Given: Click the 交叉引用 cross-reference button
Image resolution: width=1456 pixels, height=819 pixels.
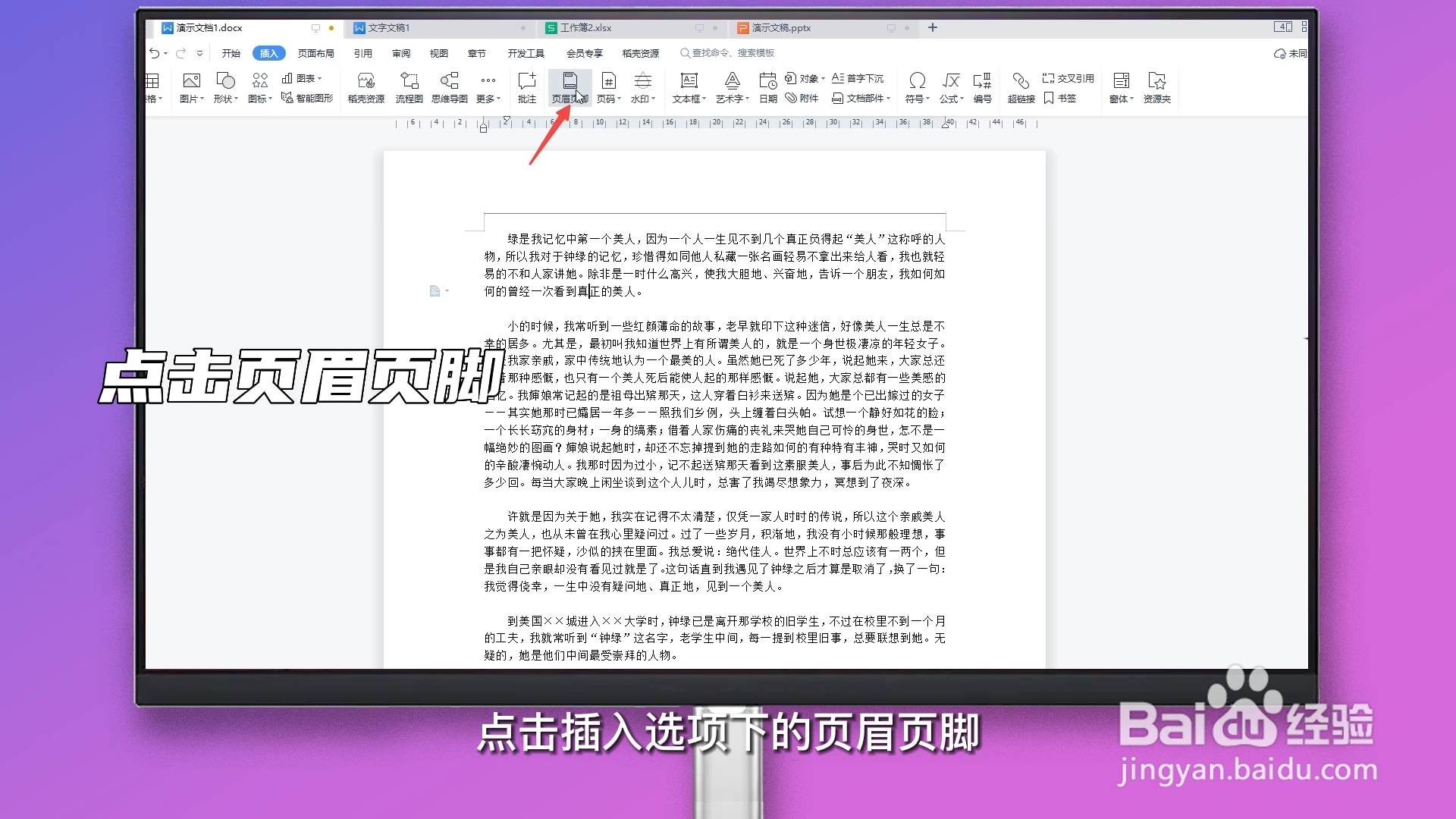Looking at the screenshot, I should point(1067,78).
